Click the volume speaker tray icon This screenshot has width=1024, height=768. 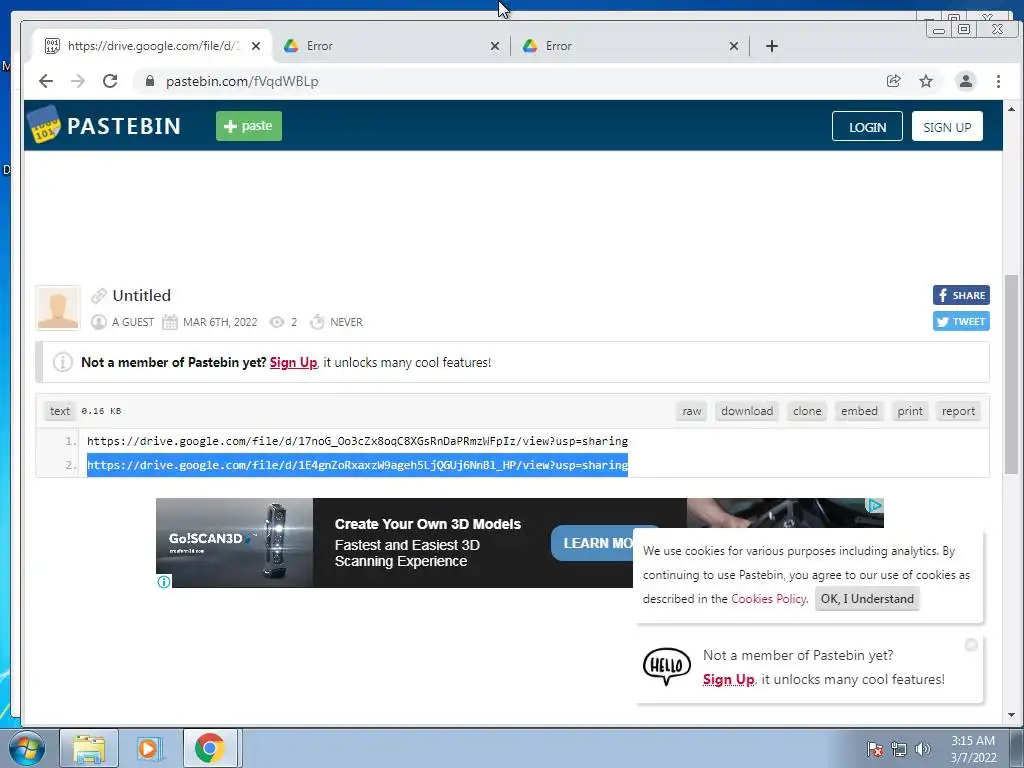pos(923,749)
